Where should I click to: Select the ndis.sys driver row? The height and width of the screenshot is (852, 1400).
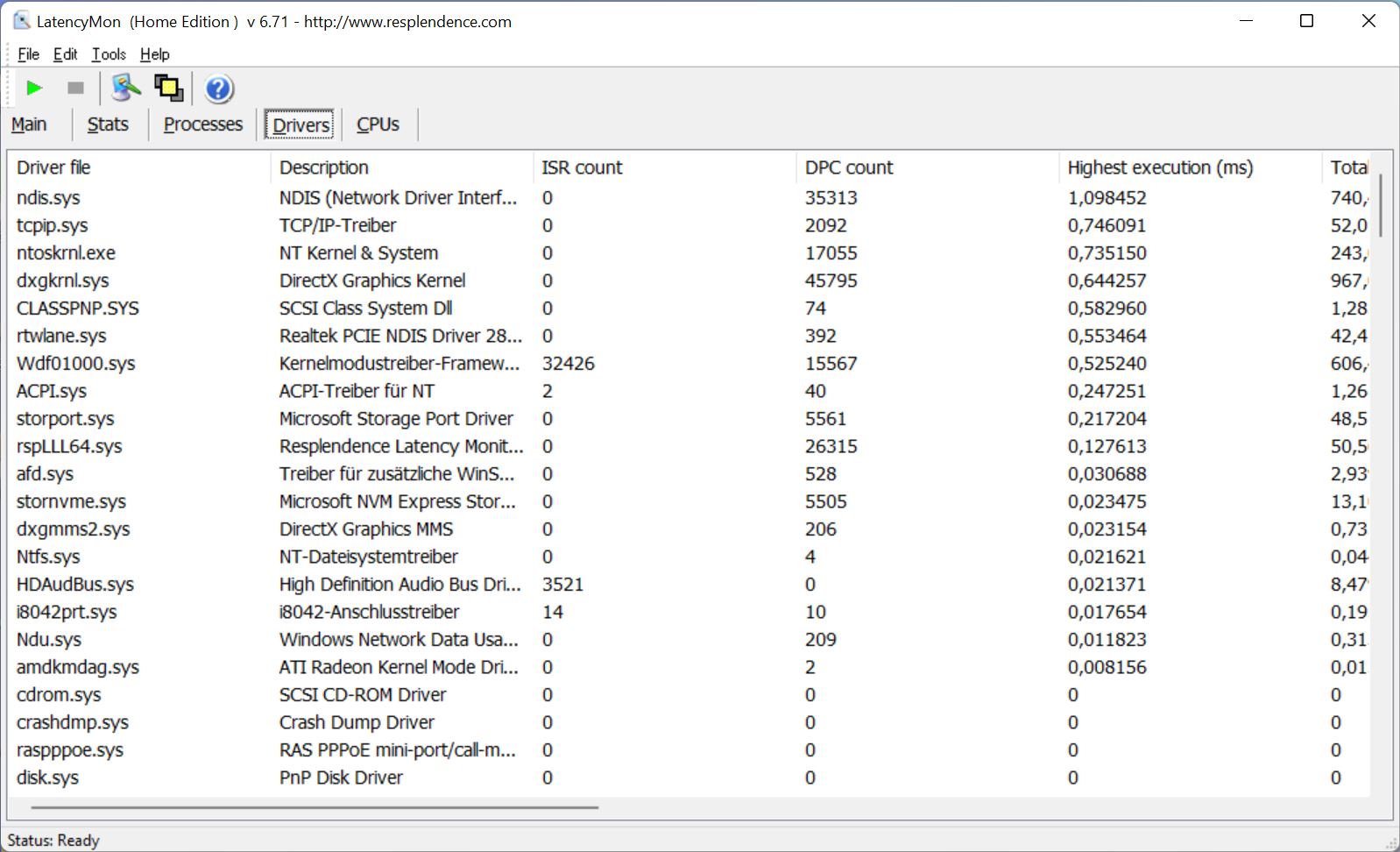[48, 198]
